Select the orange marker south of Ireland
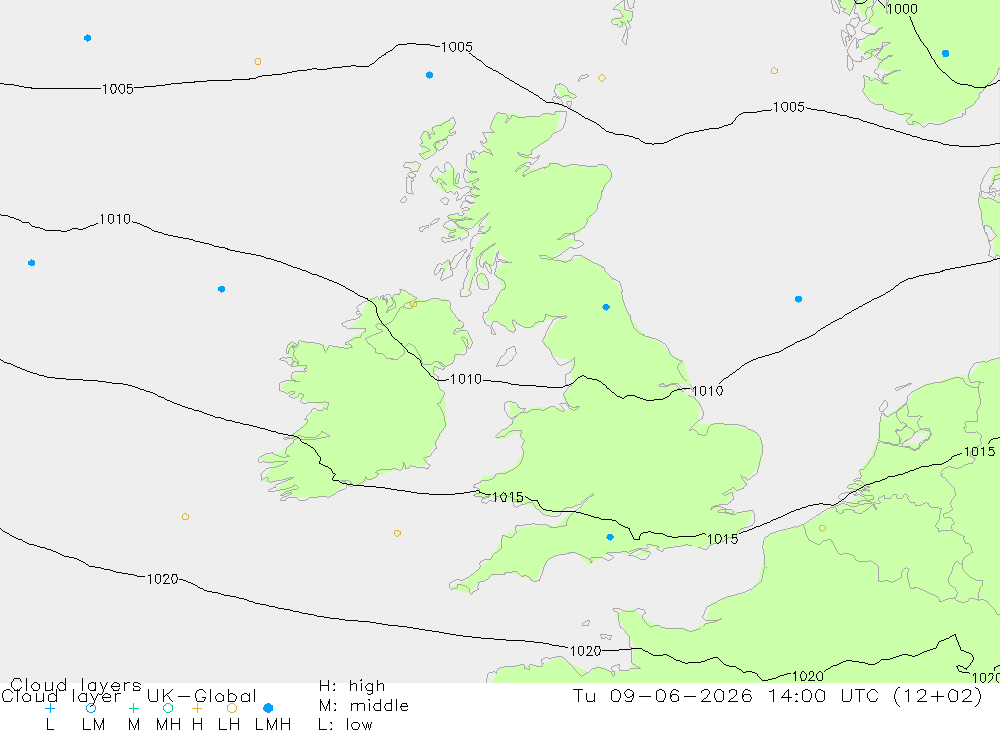Screen dimensions: 1000x733 coord(397,533)
